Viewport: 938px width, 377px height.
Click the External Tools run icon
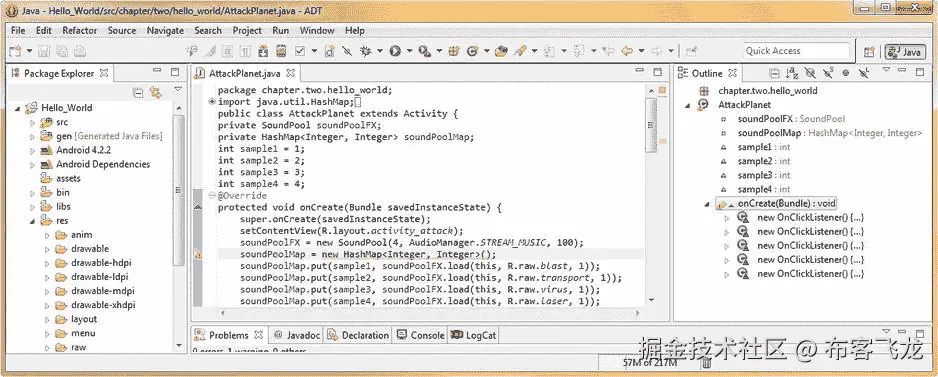[x=425, y=51]
